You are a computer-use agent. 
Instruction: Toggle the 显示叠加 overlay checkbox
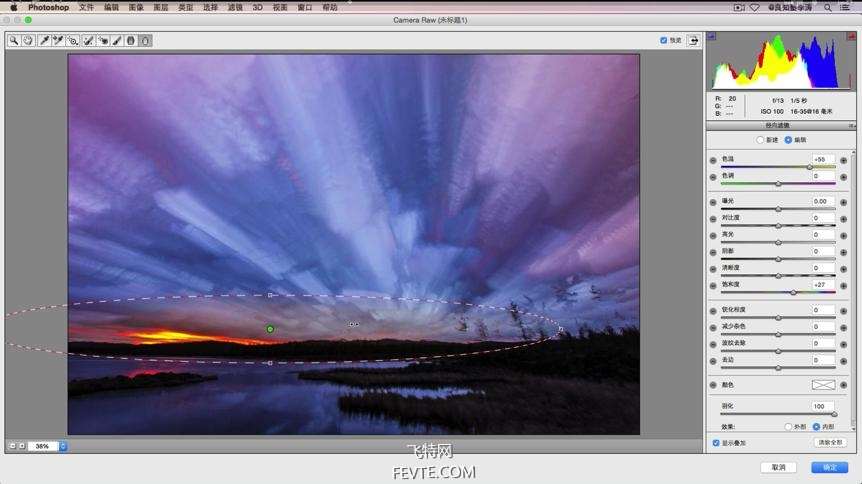(716, 443)
